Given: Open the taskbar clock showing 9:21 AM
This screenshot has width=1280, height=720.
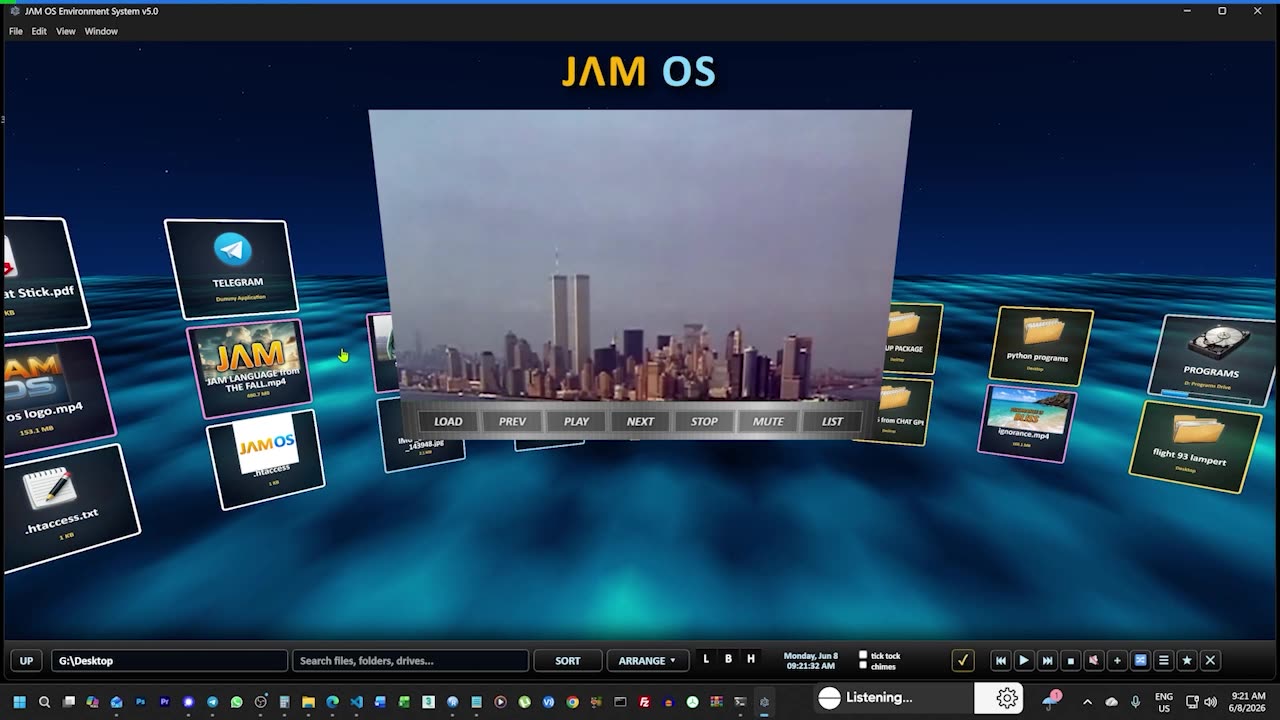Looking at the screenshot, I should coord(1247,702).
